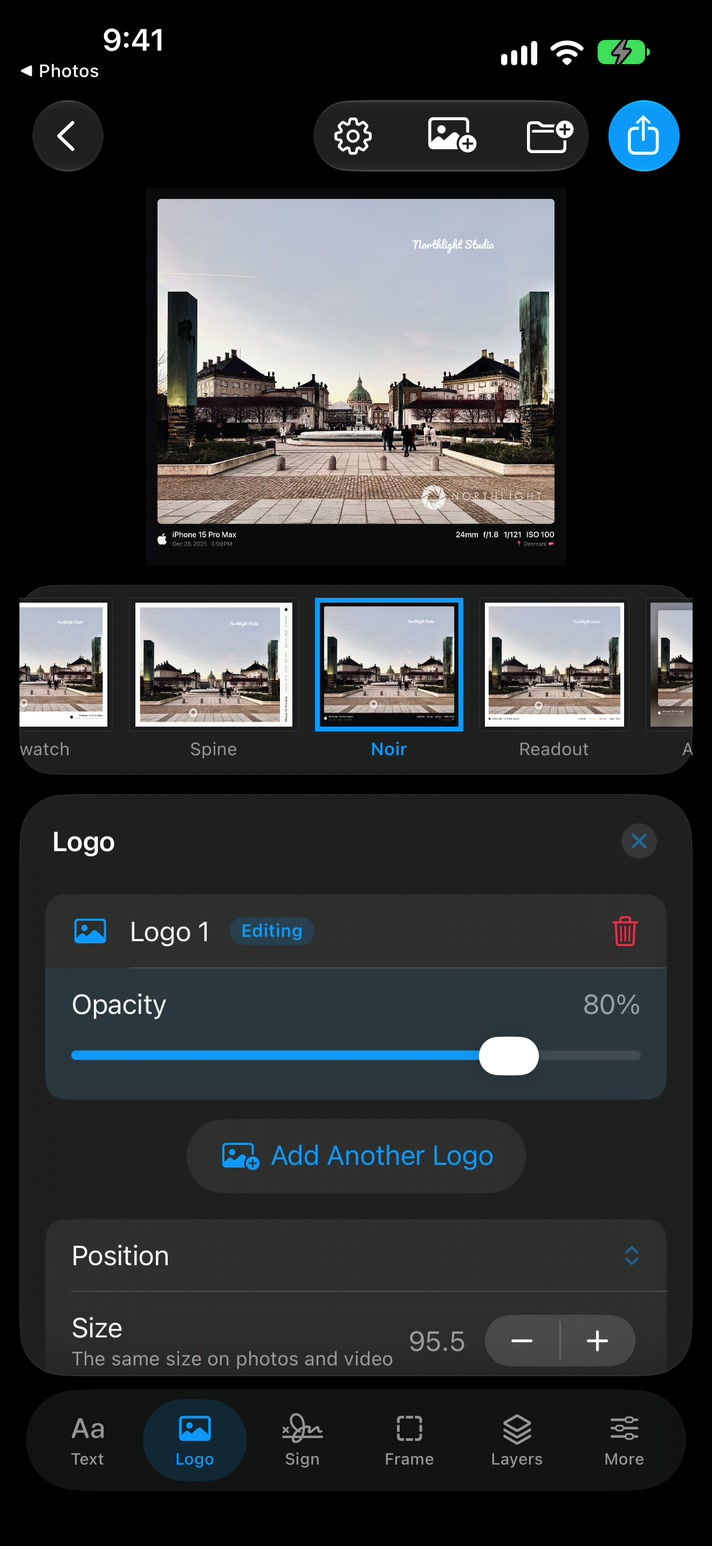Select the Logo tab
This screenshot has height=1546, width=712.
(x=195, y=1441)
